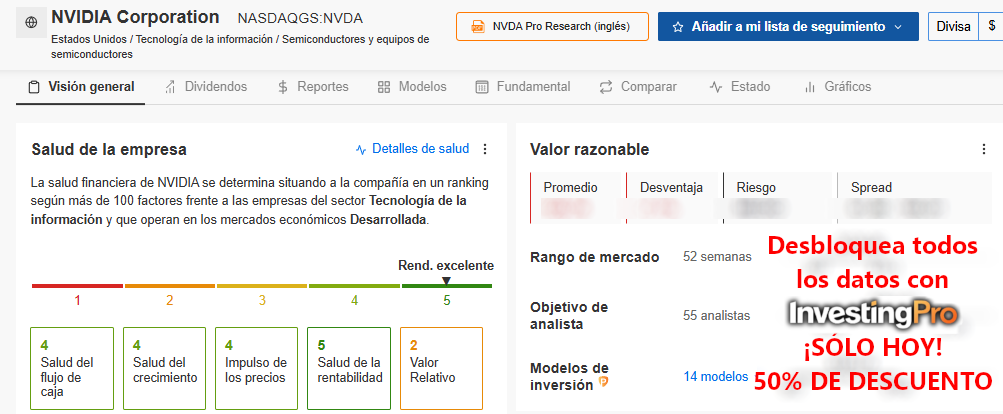The image size is (1003, 414).
Task: Click the Objetivo de analista label
Action: coord(569,315)
